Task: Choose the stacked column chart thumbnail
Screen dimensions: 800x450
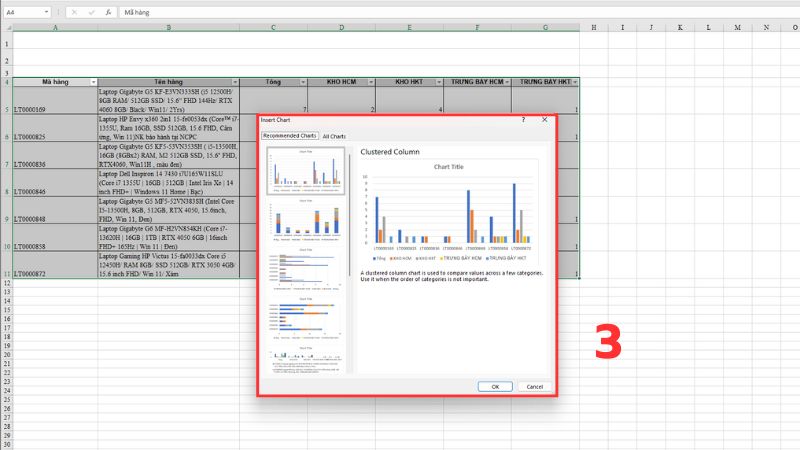Action: click(x=306, y=220)
